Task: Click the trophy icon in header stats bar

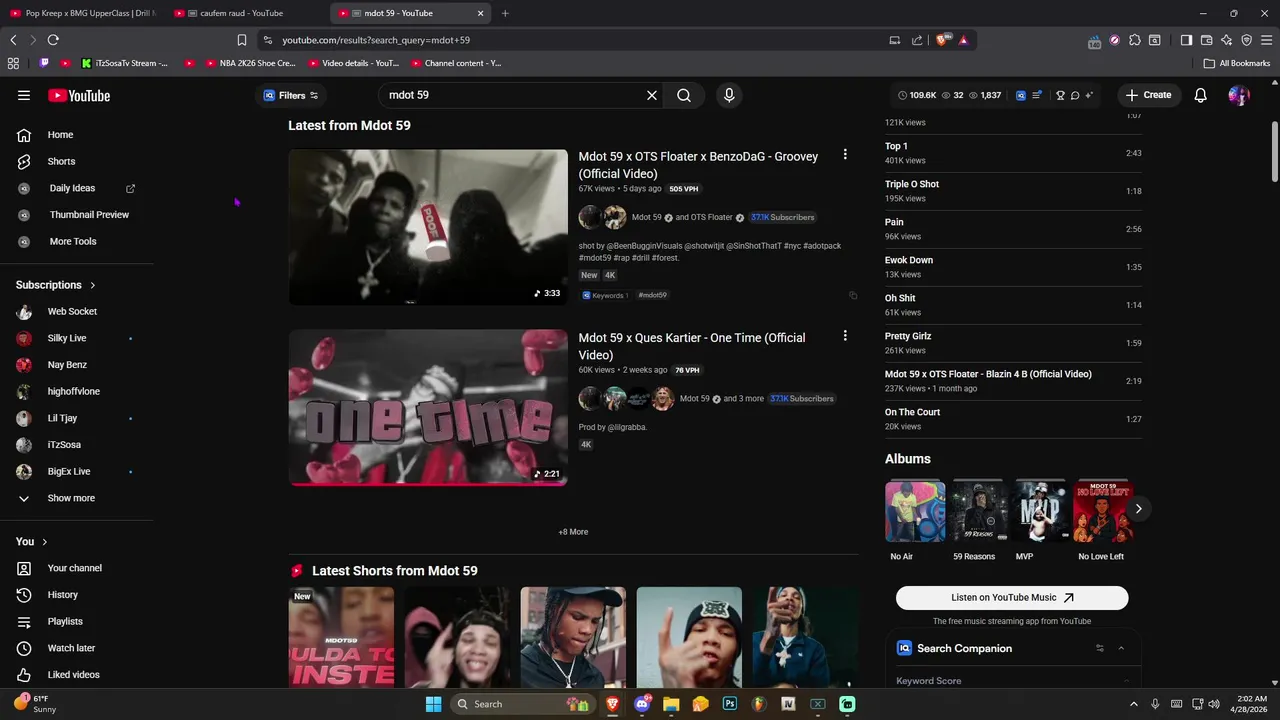Action: click(x=1061, y=96)
